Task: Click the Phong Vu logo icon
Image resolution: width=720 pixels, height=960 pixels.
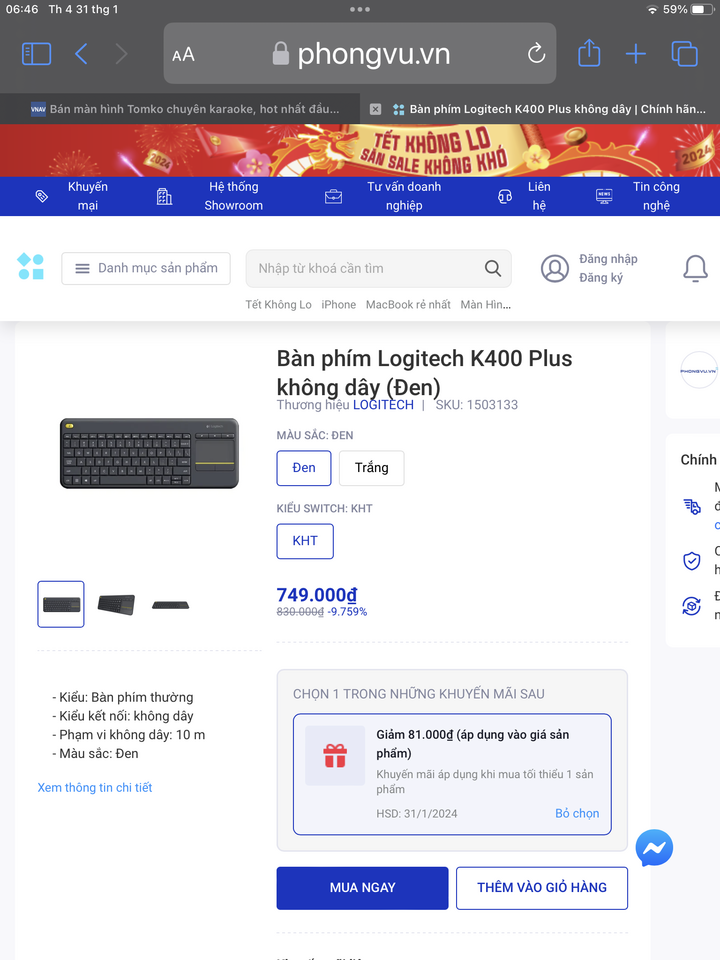Action: coord(31,266)
